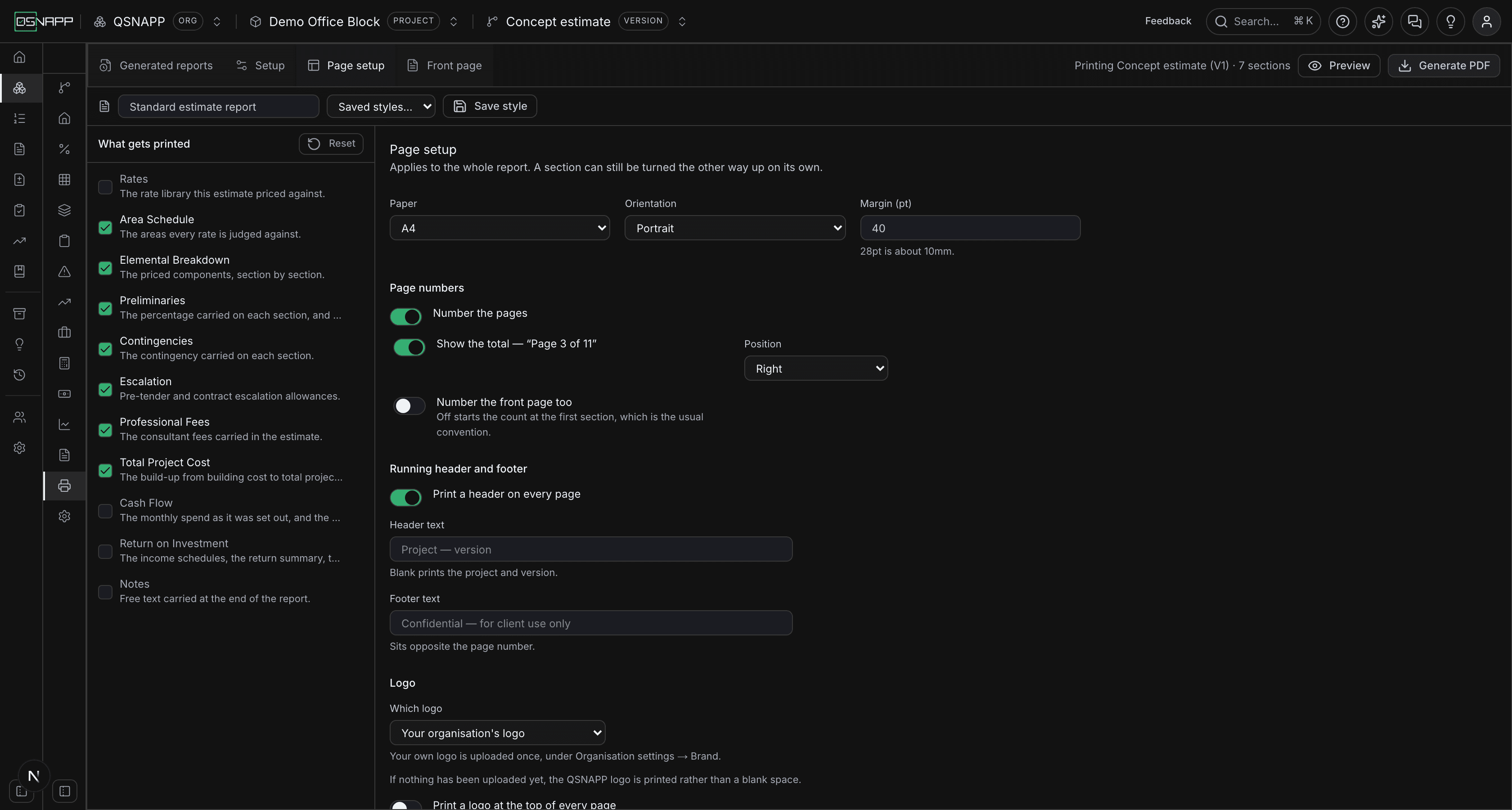Open the briefcase icon in second sidebar
Image resolution: width=1512 pixels, height=810 pixels.
64,333
